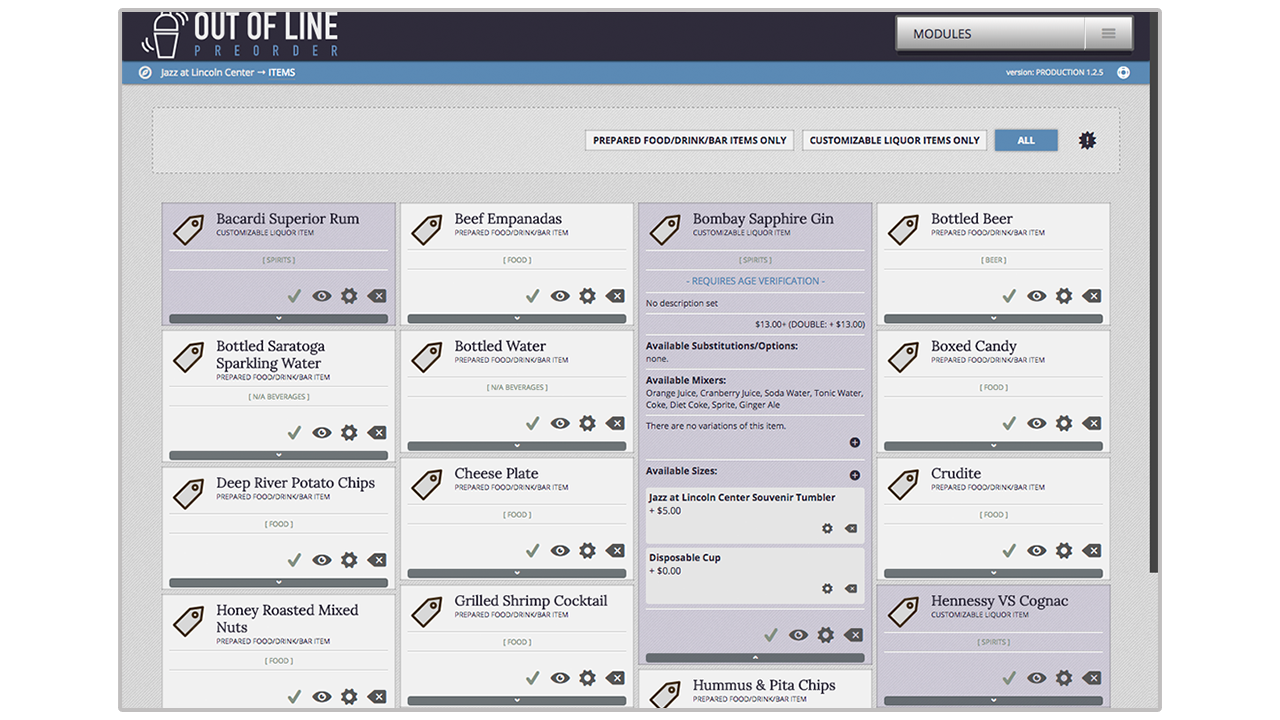1280x720 pixels.
Task: Toggle visibility eye for Bacardi Superior Rum
Action: (322, 296)
